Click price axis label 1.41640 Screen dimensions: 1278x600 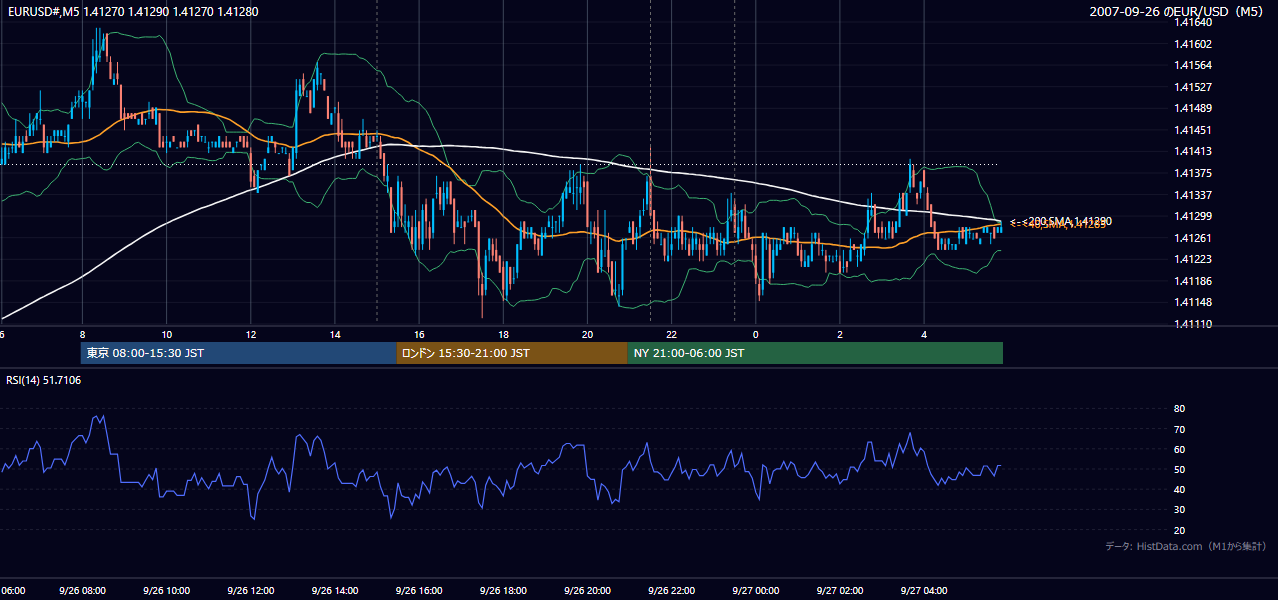(x=1194, y=22)
